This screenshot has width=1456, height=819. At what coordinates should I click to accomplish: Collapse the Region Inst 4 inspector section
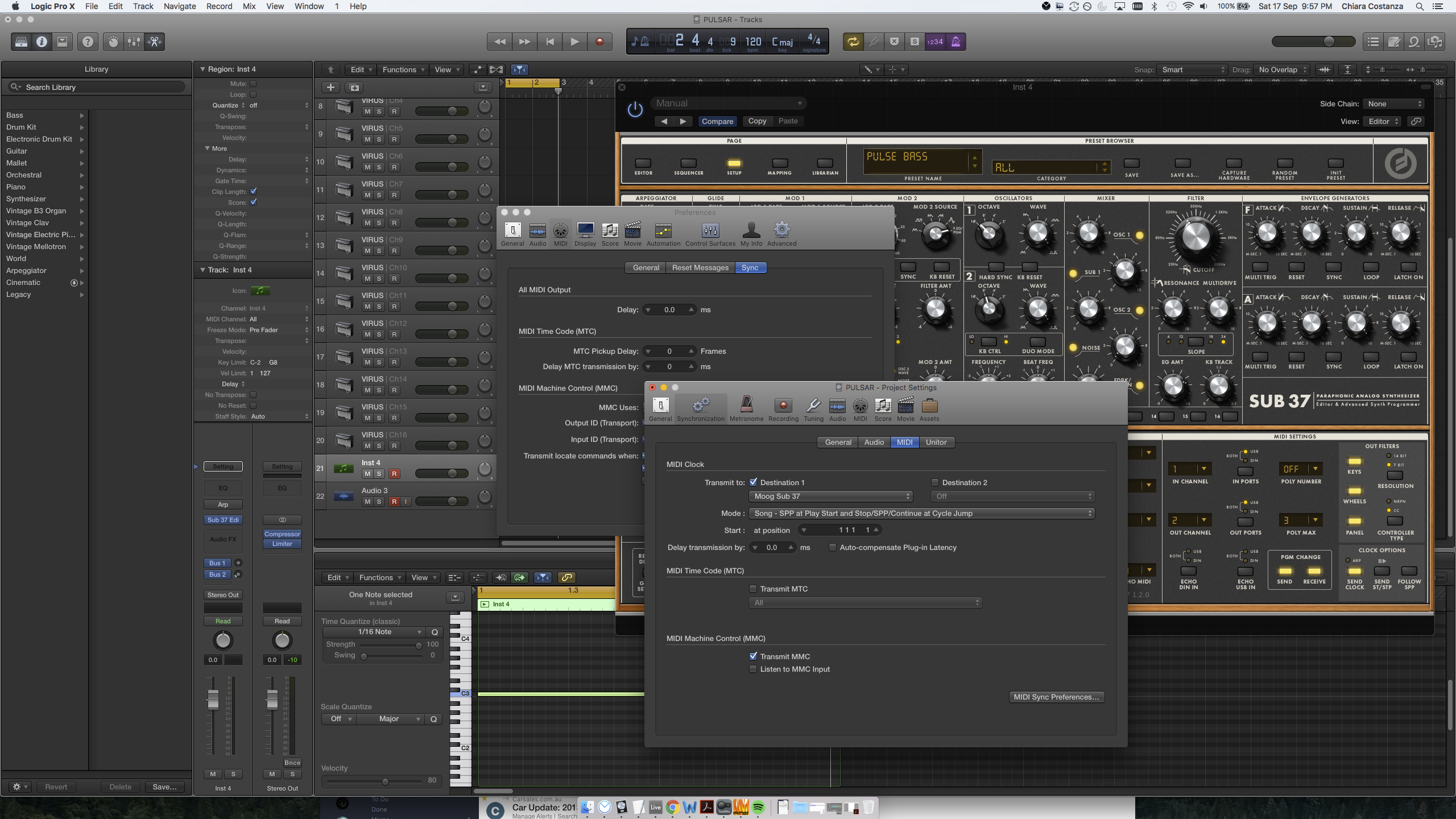click(x=202, y=69)
